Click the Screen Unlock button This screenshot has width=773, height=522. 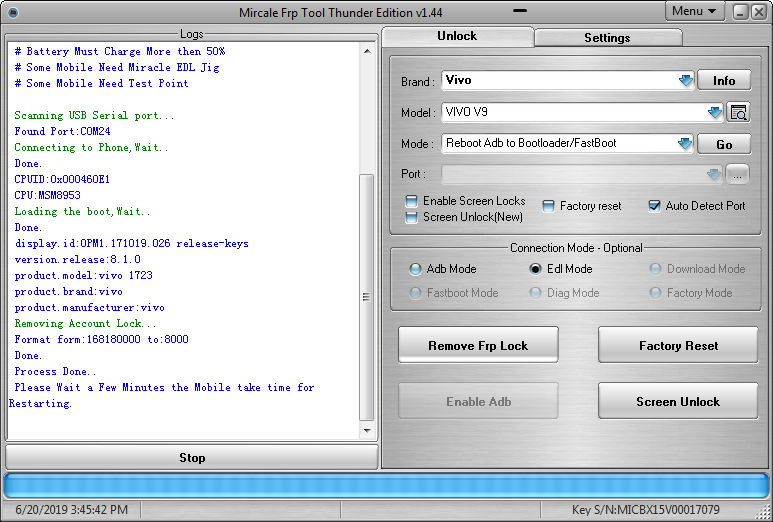pos(678,402)
